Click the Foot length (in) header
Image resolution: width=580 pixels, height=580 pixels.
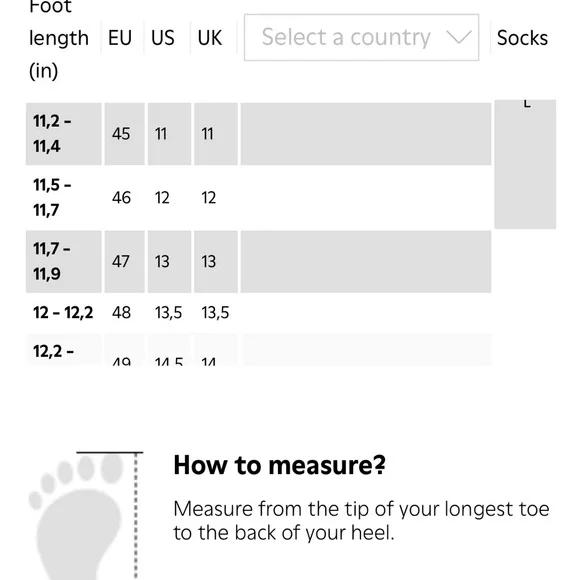59,39
